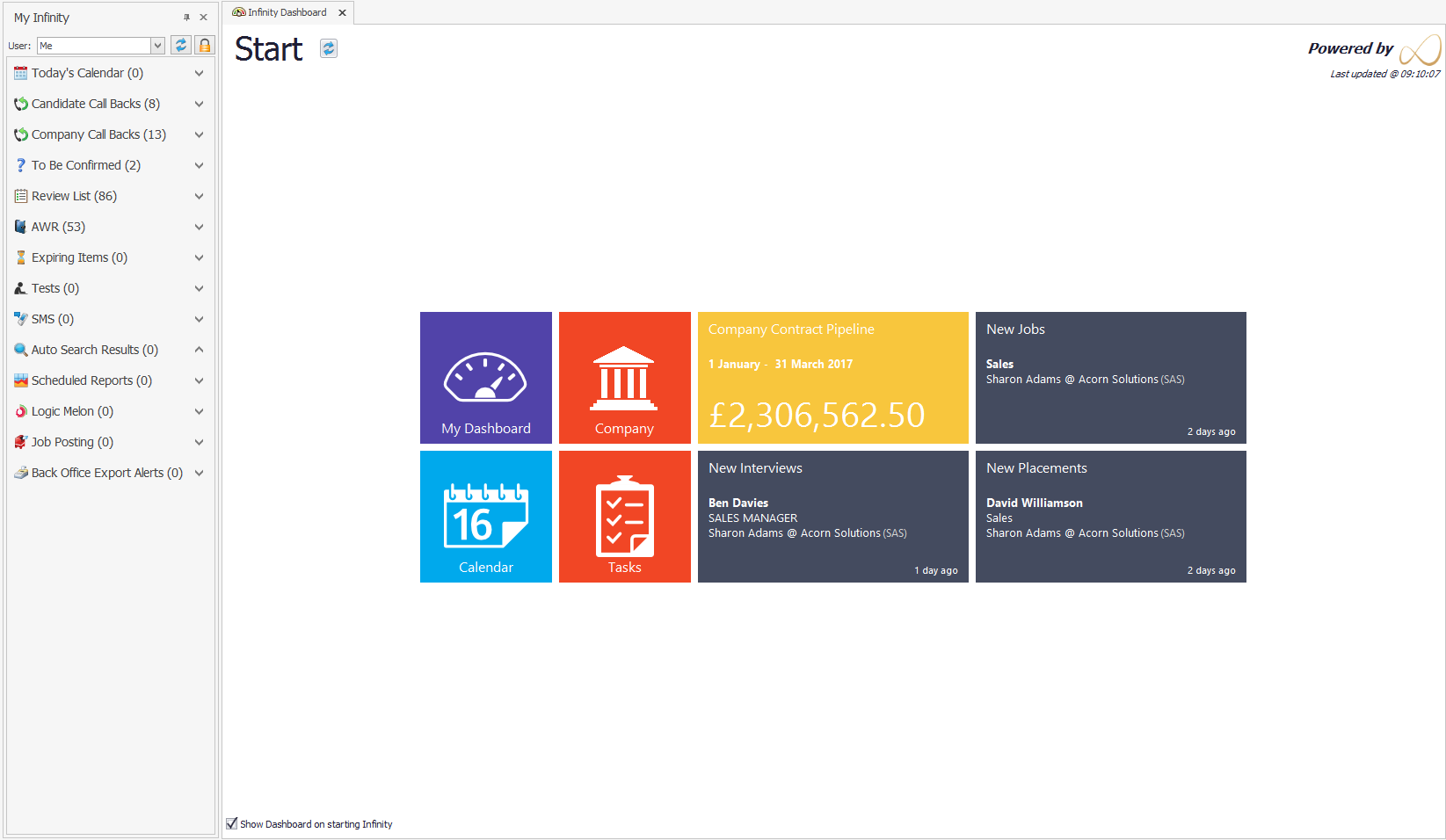Open the New Placements tile
This screenshot has height=840, width=1446.
(1111, 517)
